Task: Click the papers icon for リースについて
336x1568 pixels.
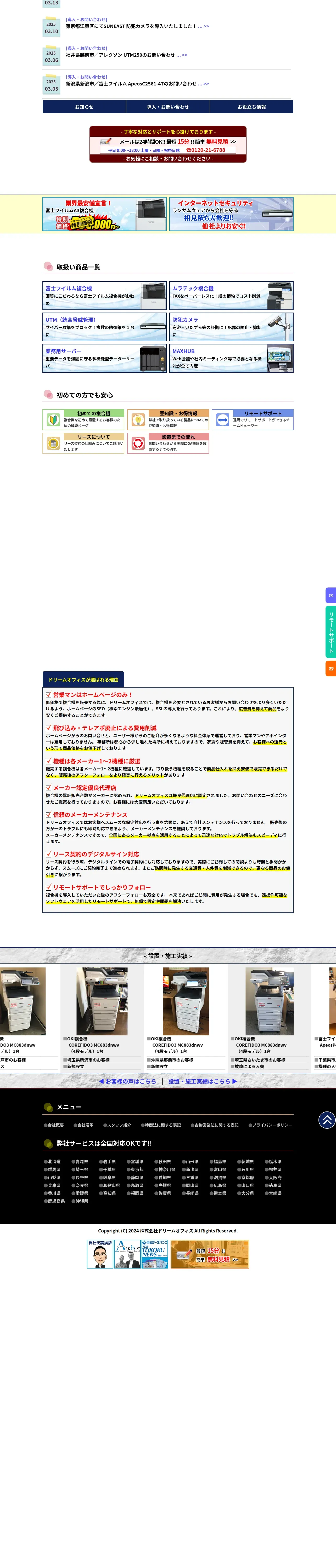Action: 53,443
